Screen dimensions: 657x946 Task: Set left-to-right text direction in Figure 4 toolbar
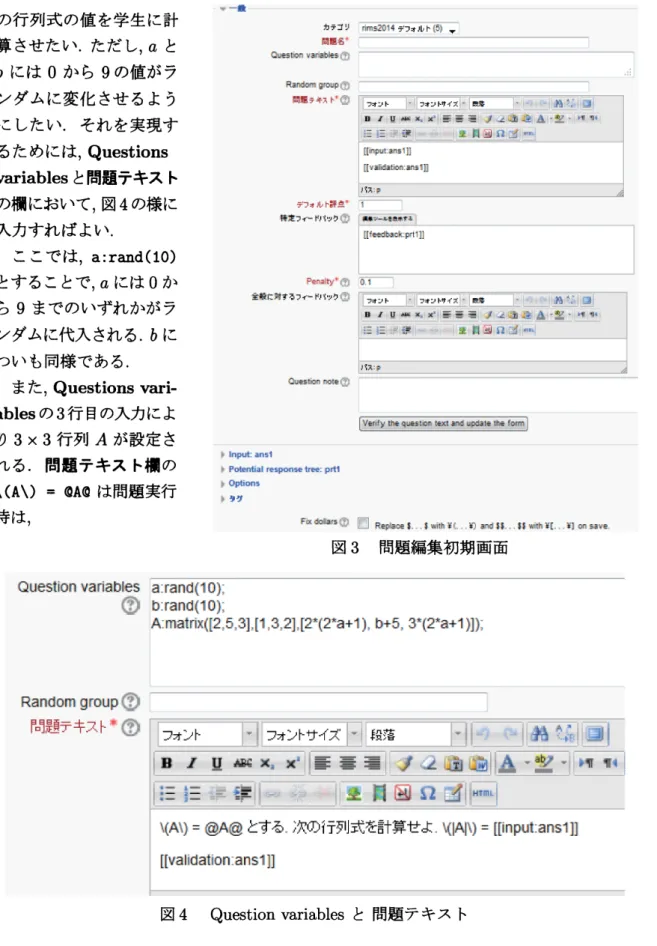coord(585,763)
